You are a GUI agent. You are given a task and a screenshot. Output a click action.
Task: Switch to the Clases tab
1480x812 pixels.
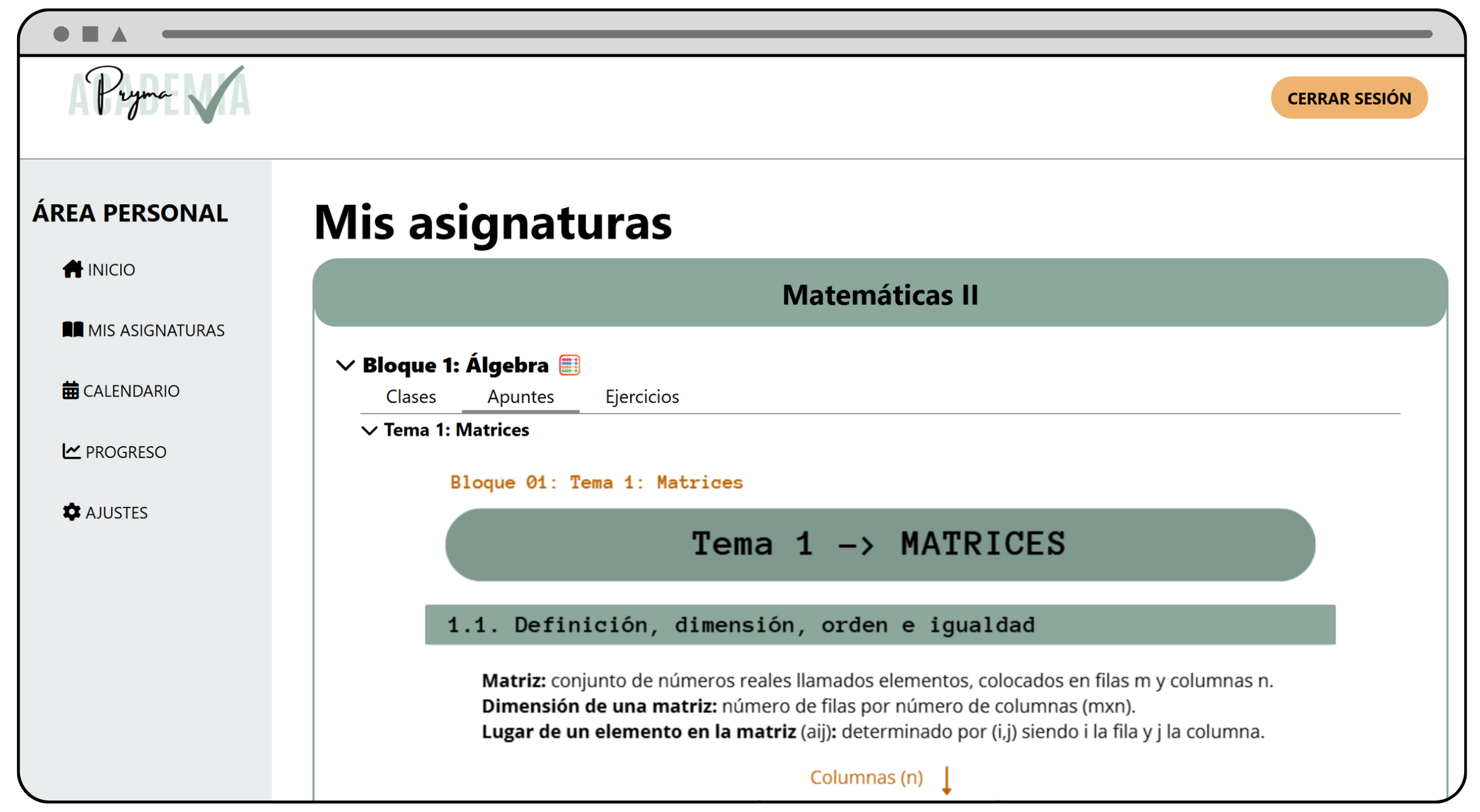[x=410, y=397]
